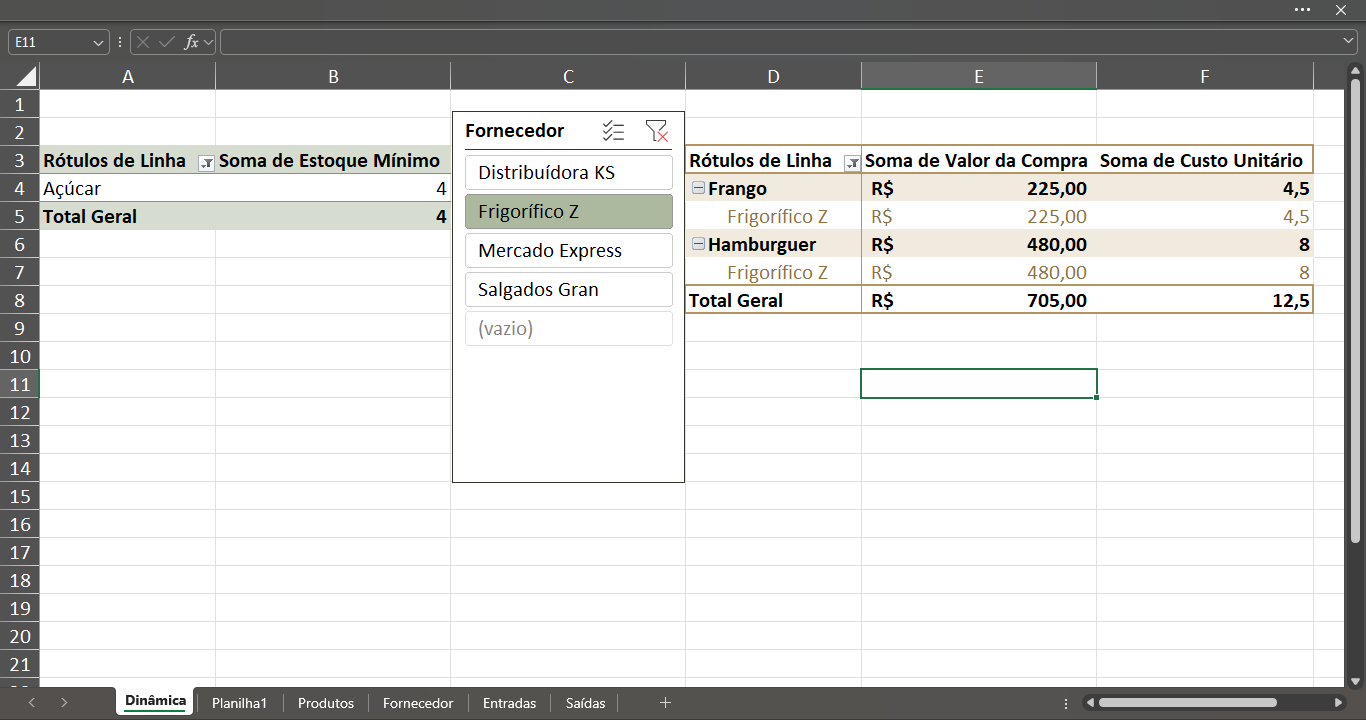
Task: Click the sheet tab bar options dots
Action: [x=1066, y=703]
